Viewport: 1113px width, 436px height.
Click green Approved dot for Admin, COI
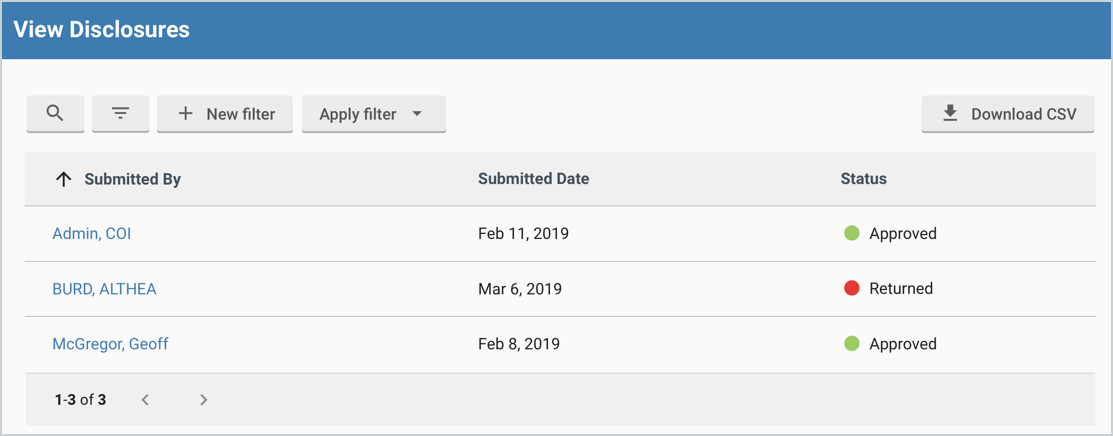pyautogui.click(x=852, y=233)
